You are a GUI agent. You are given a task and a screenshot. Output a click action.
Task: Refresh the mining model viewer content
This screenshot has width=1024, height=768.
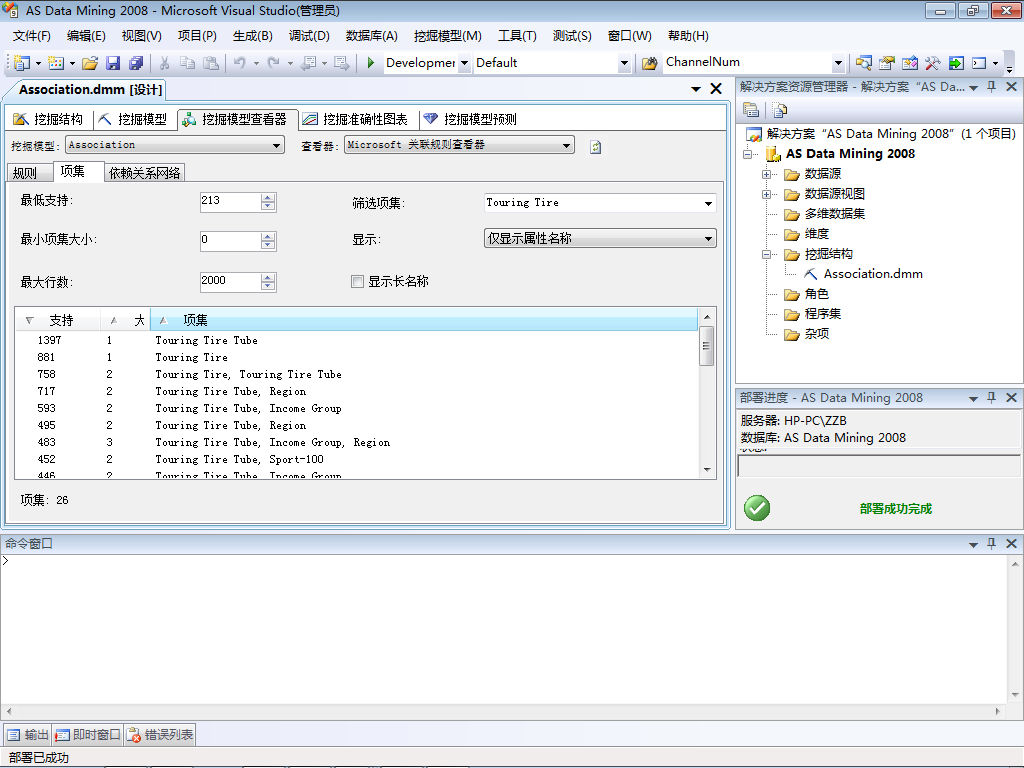595,147
